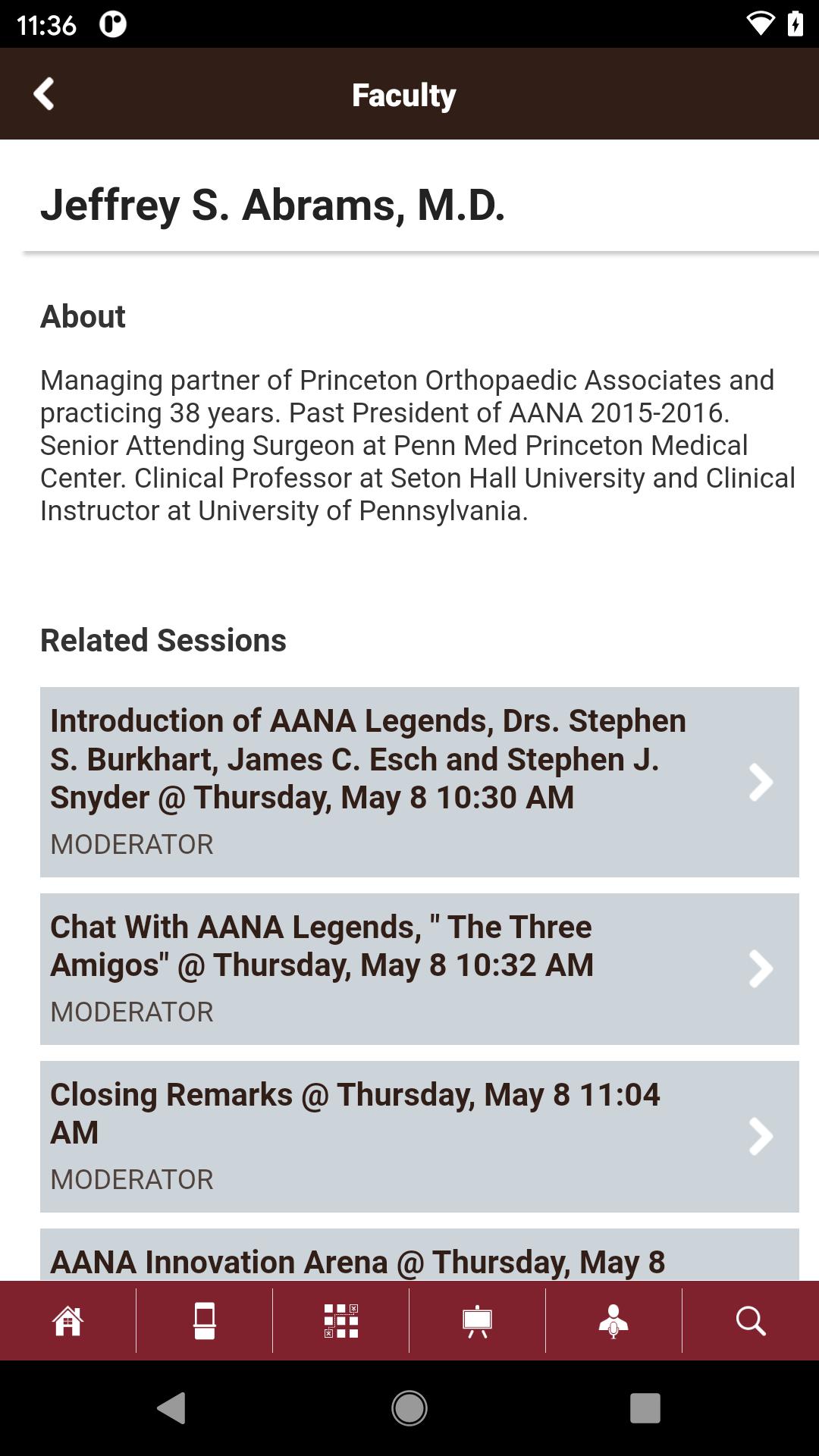Open the presentation screen icon
This screenshot has height=1456, width=819.
point(478,1321)
